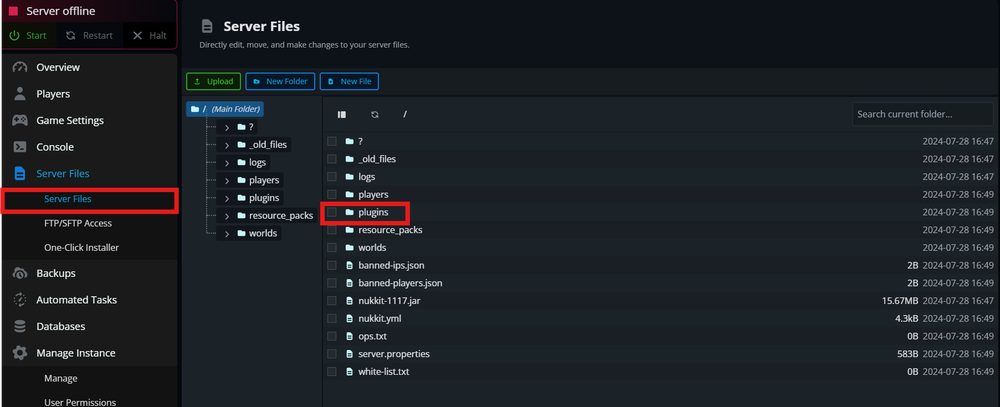The width and height of the screenshot is (1000, 407).
Task: Click the Search current folder field
Action: point(920,115)
